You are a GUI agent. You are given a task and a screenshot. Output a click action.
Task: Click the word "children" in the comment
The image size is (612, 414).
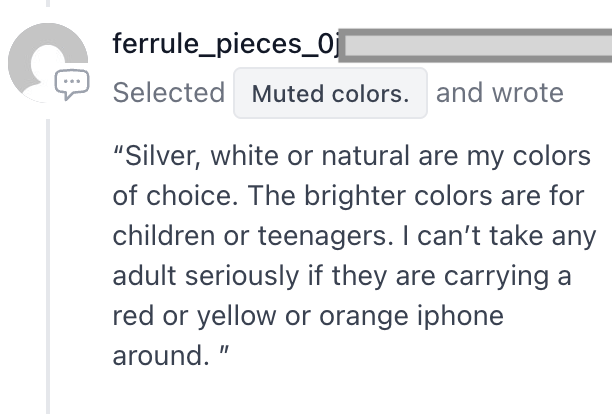(x=164, y=236)
